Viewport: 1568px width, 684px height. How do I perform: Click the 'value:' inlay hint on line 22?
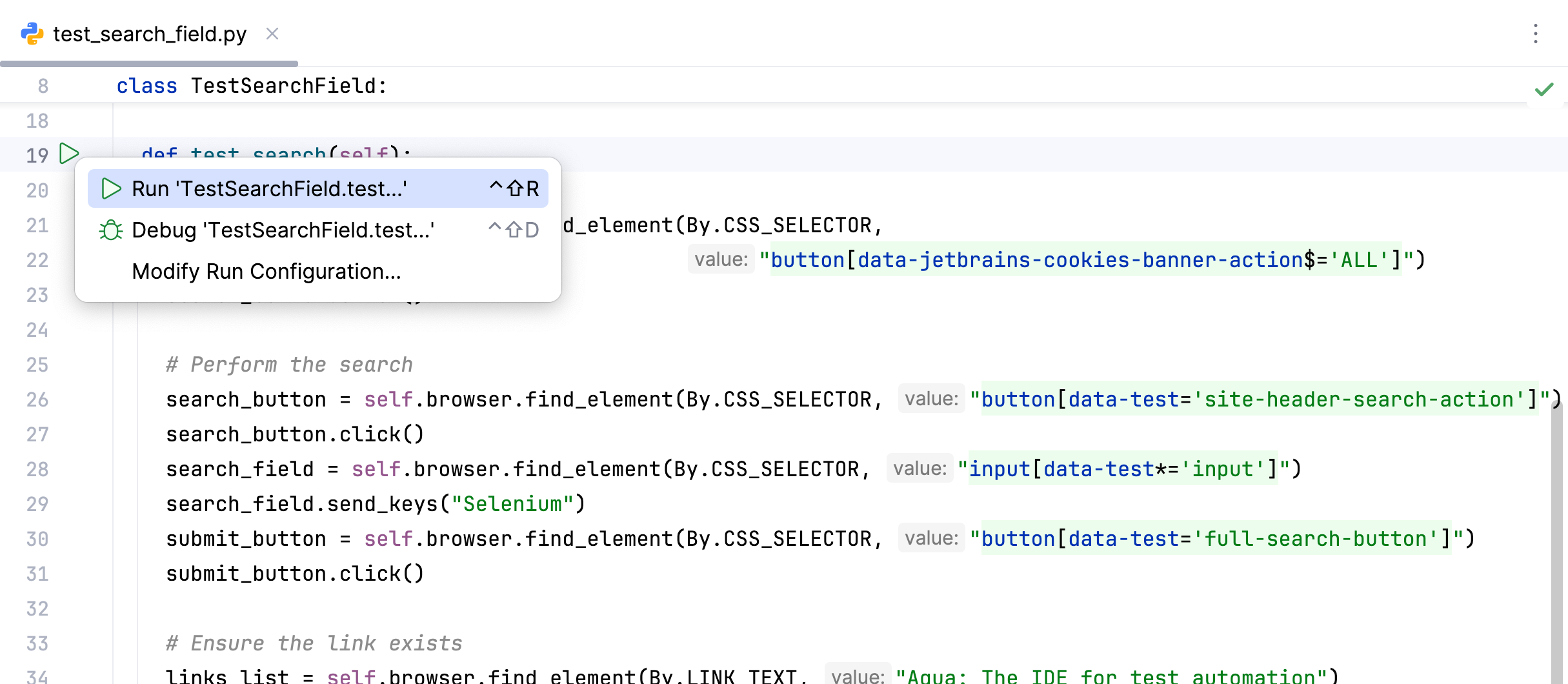pos(721,259)
